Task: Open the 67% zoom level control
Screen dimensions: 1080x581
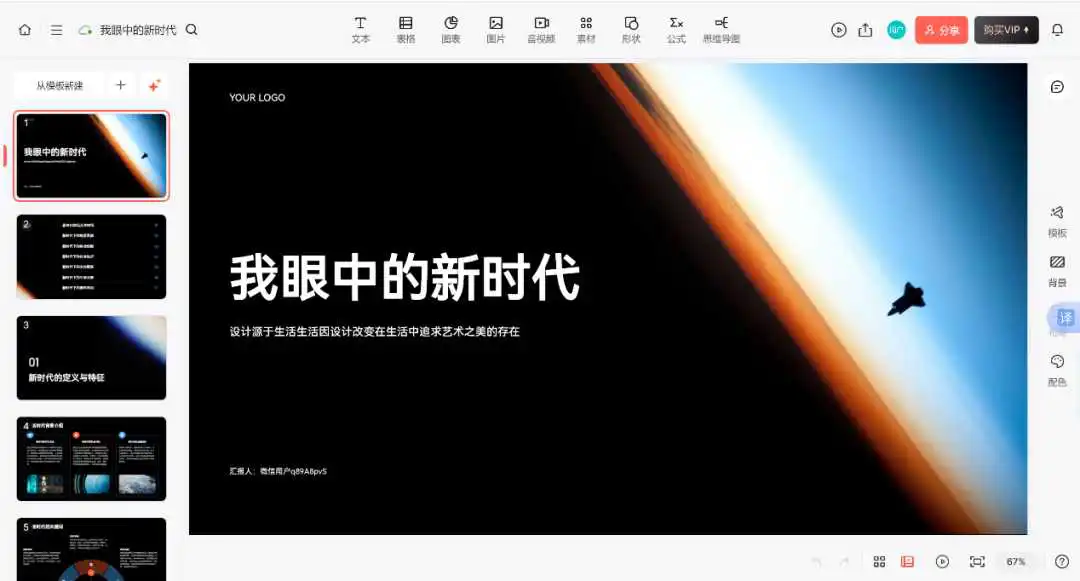Action: (x=1016, y=562)
